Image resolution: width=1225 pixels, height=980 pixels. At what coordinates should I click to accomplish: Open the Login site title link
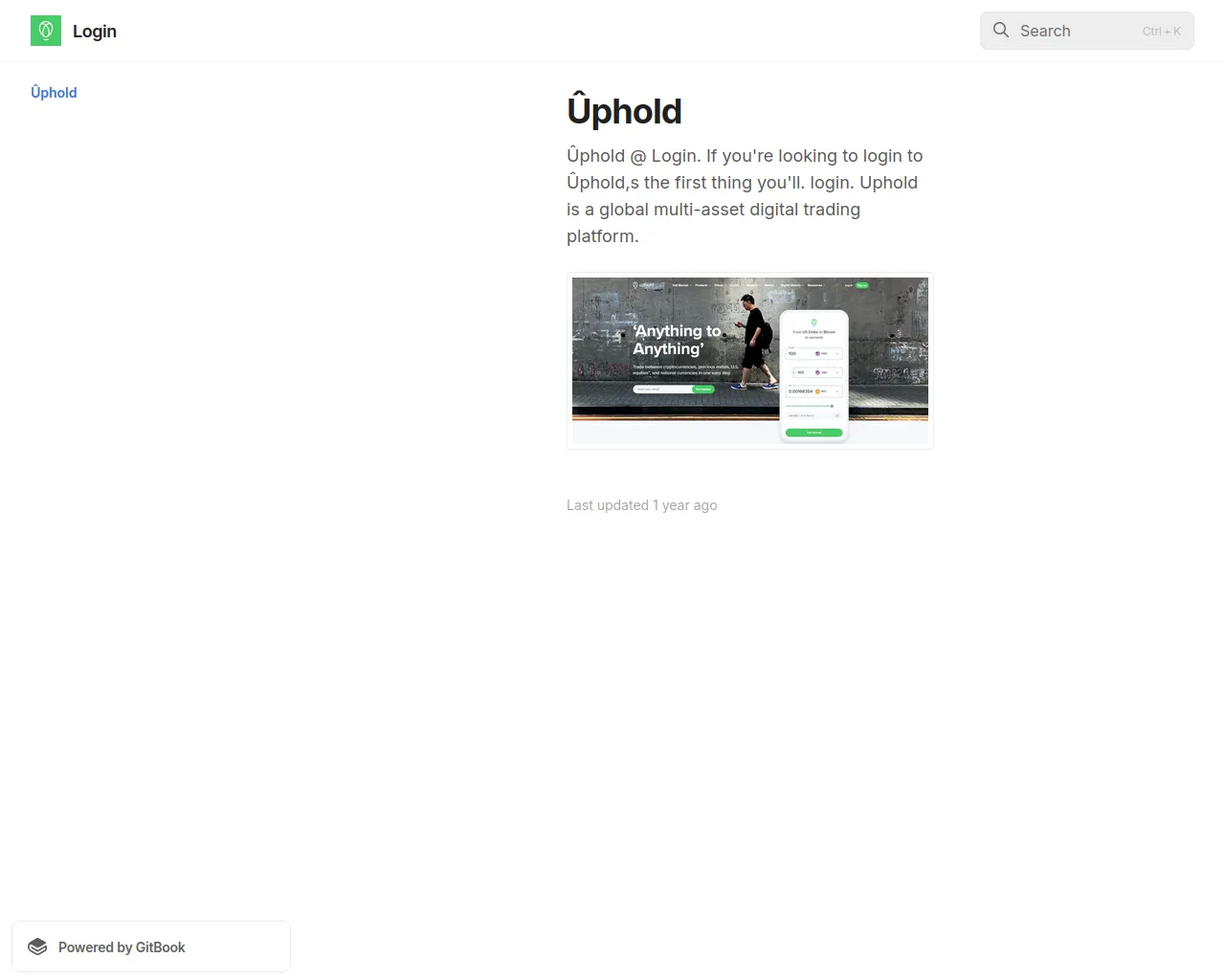(95, 31)
